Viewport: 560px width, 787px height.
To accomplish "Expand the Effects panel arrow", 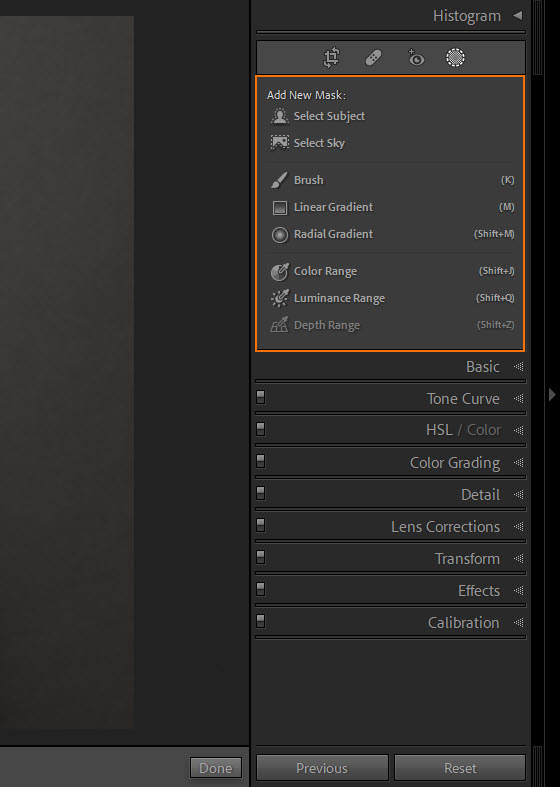I will coord(519,591).
